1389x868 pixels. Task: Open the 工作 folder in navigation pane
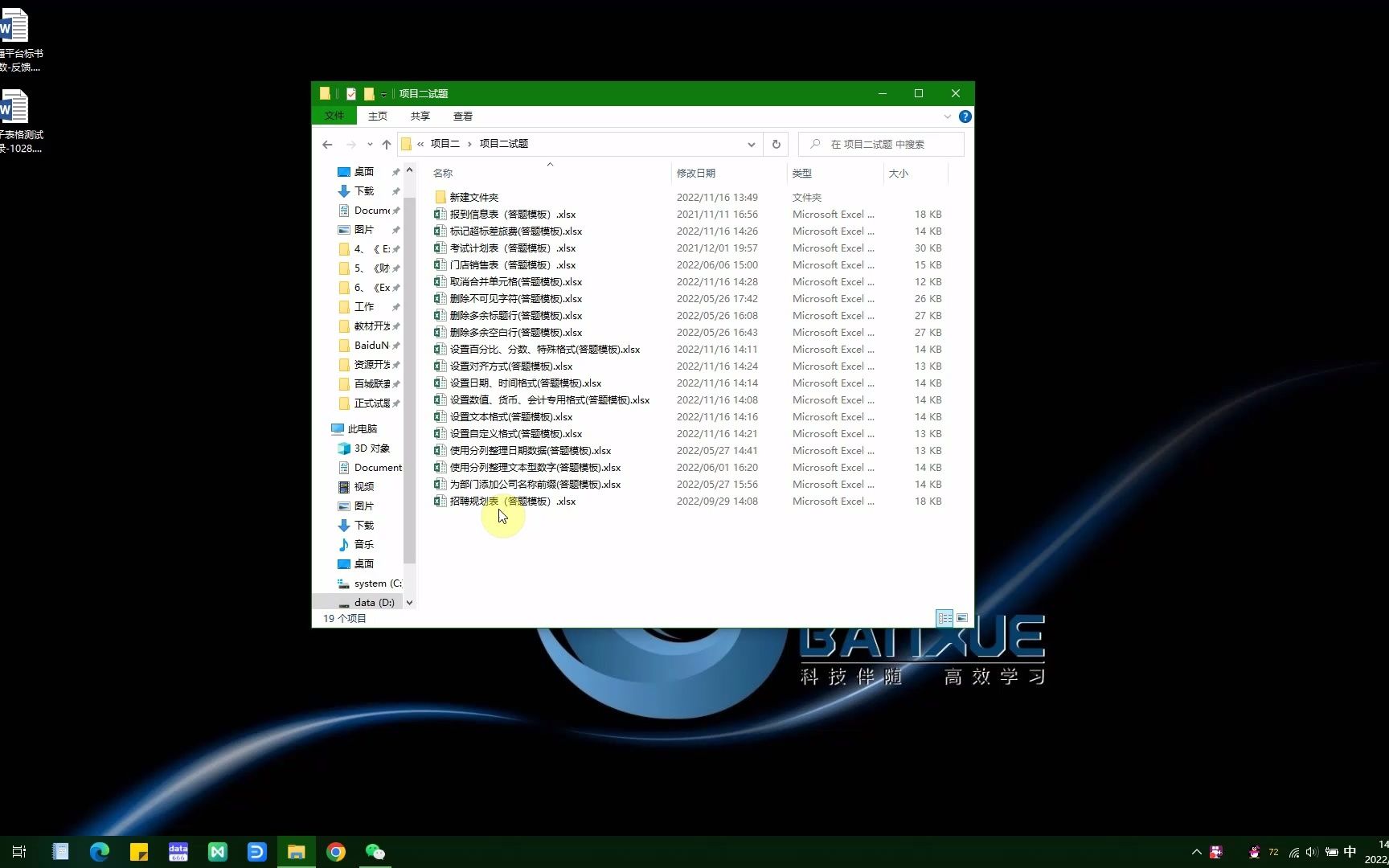[364, 307]
